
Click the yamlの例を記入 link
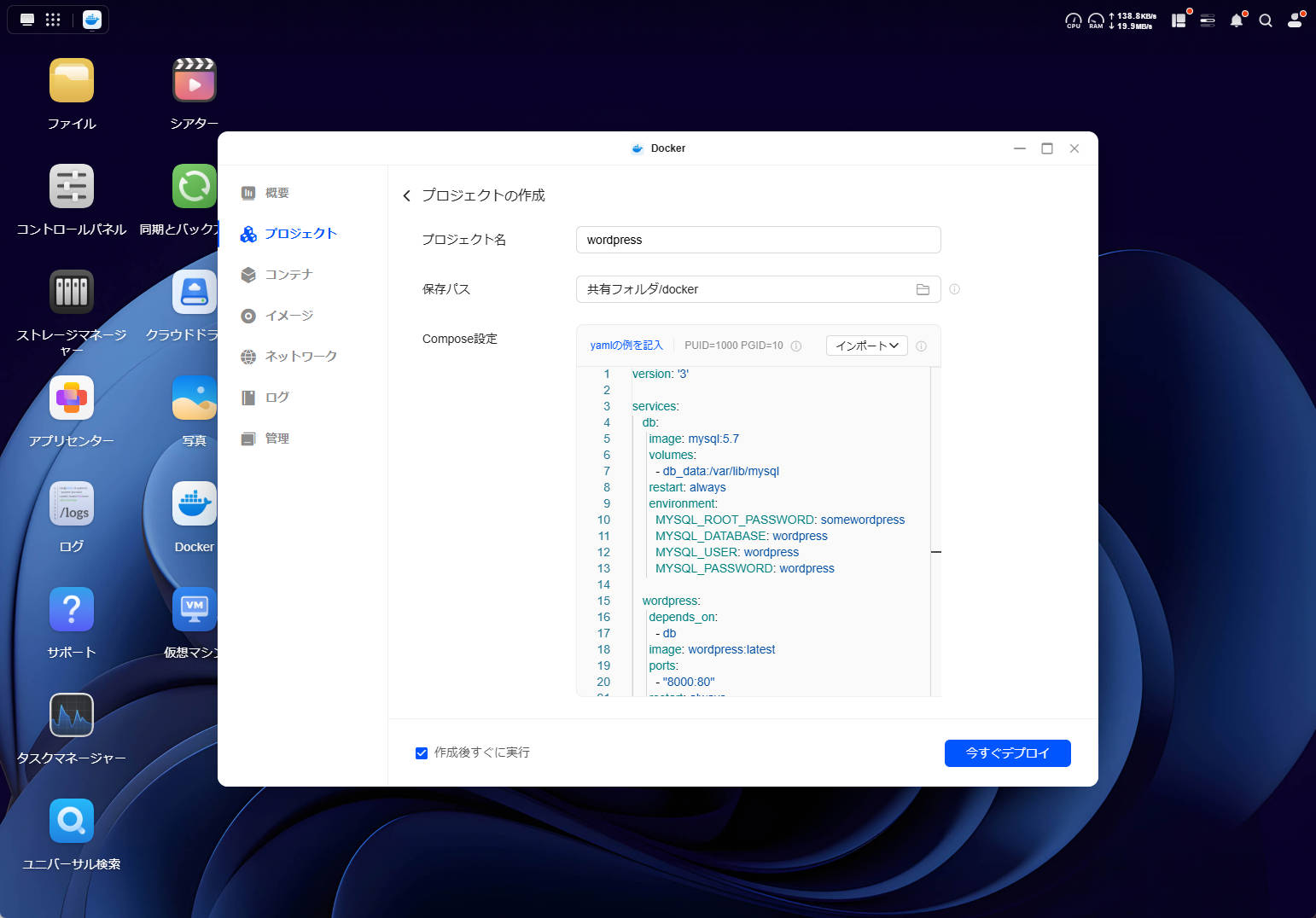click(x=626, y=346)
